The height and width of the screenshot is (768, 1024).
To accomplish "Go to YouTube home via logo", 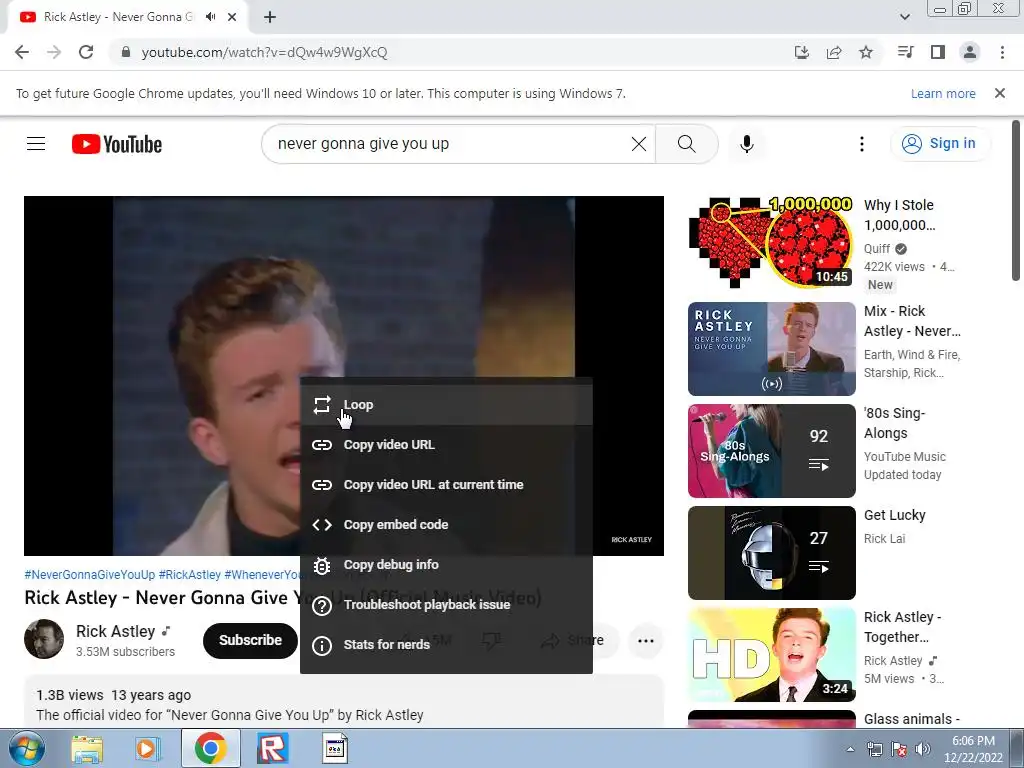I will tap(117, 144).
